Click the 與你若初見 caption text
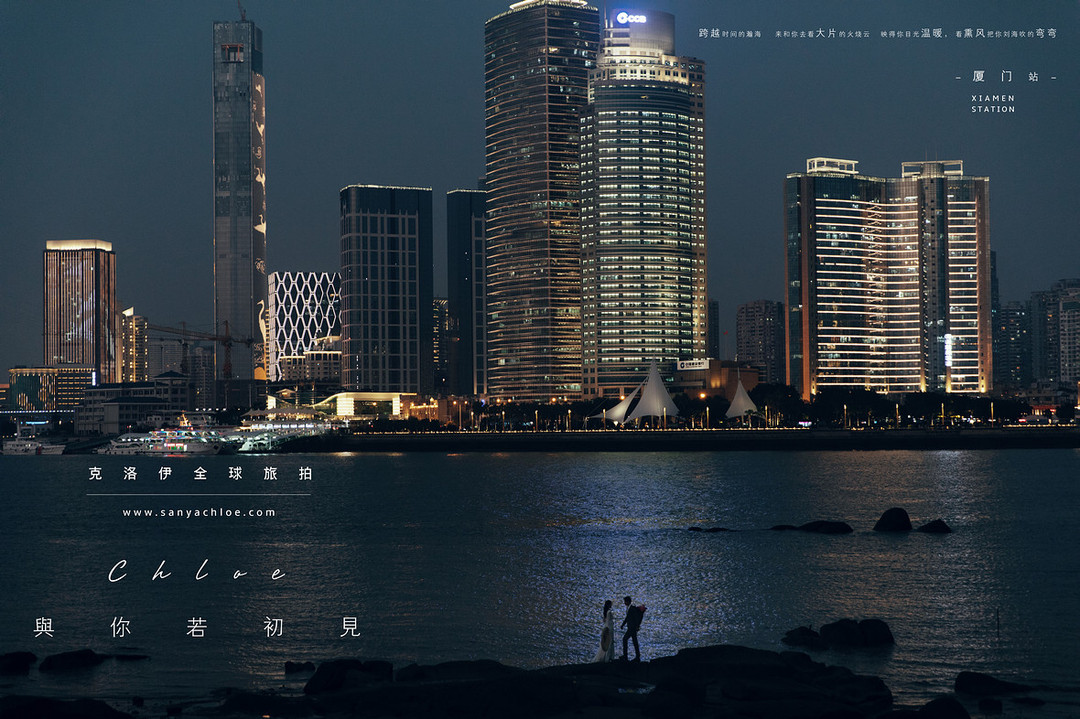Screen dimensions: 1080x719 point(197,628)
